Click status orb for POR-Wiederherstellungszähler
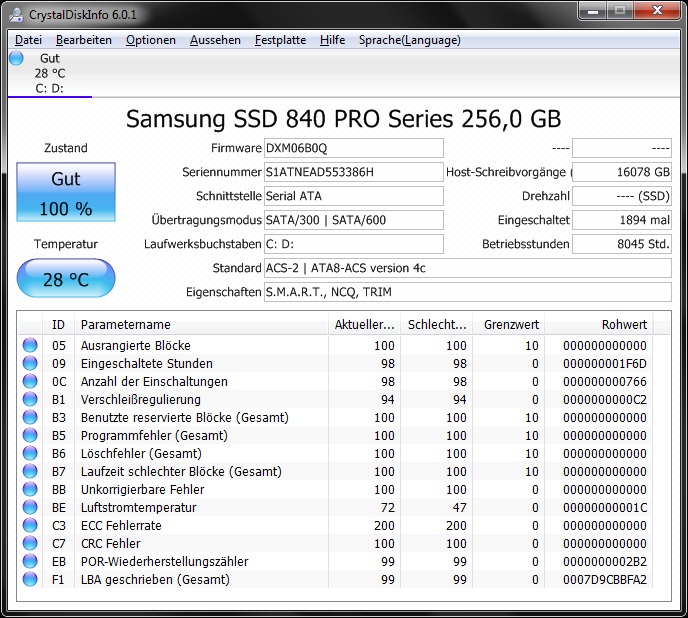Screen dimensions: 688x618 tap(30, 561)
